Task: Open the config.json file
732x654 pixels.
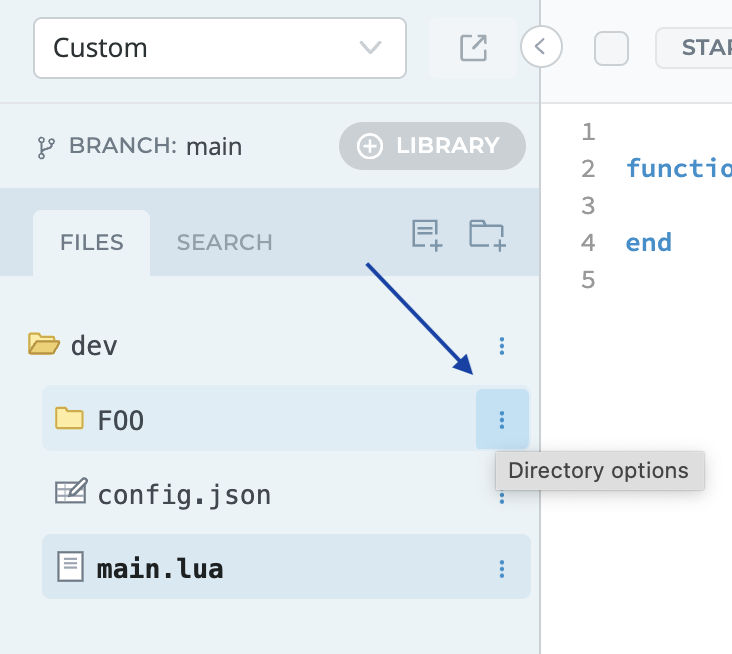Action: click(183, 495)
